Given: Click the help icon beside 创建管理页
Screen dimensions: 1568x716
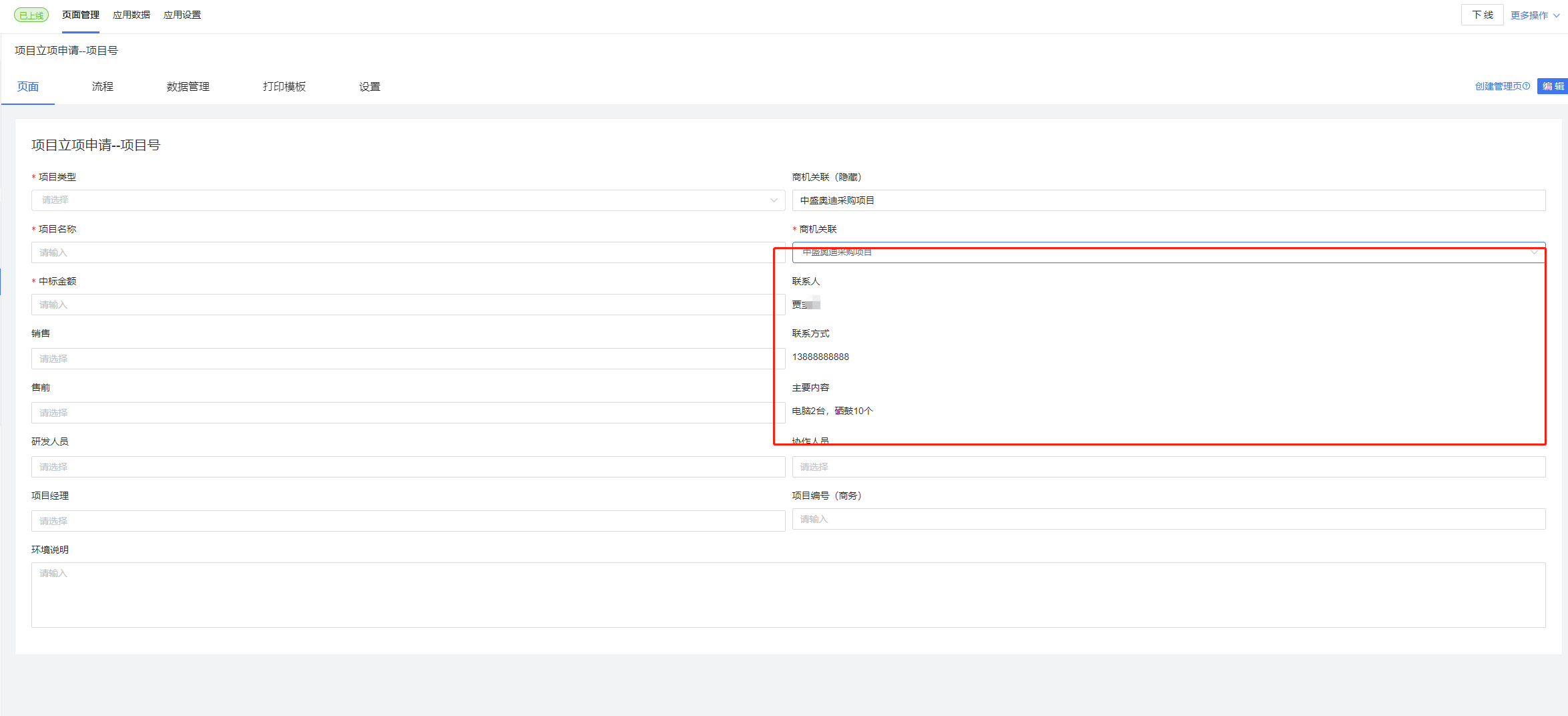Looking at the screenshot, I should pyautogui.click(x=1526, y=86).
